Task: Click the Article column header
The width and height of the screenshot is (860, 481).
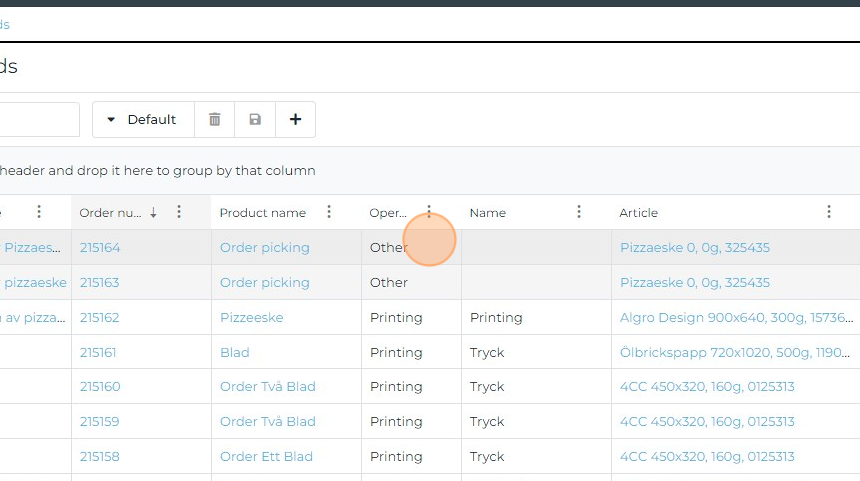Action: click(639, 213)
